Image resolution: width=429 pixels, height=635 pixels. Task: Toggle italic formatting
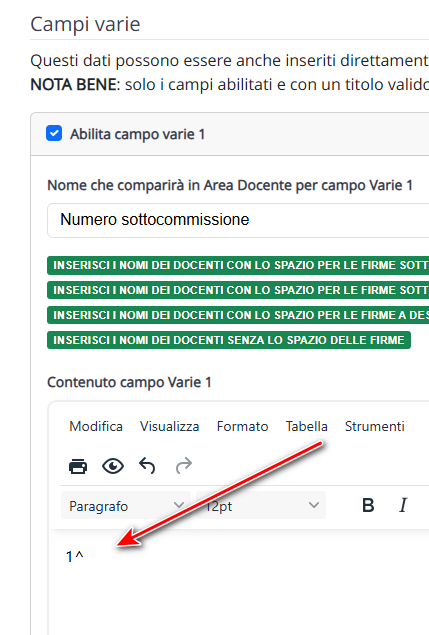pos(403,505)
